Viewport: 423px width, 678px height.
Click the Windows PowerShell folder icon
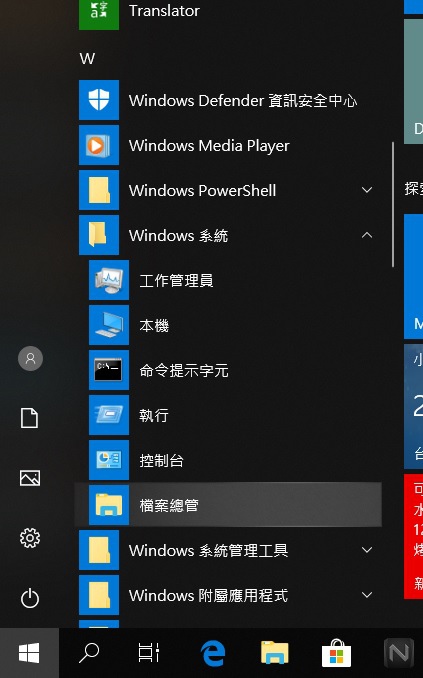(99, 190)
